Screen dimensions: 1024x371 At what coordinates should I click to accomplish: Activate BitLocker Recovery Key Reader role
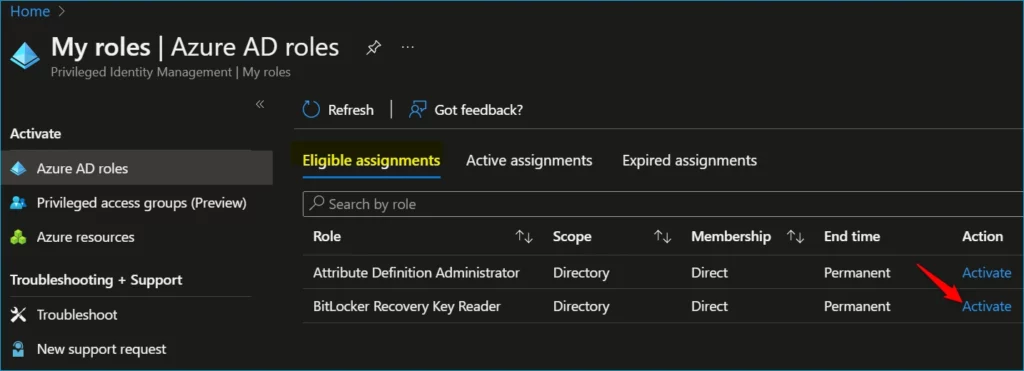986,306
